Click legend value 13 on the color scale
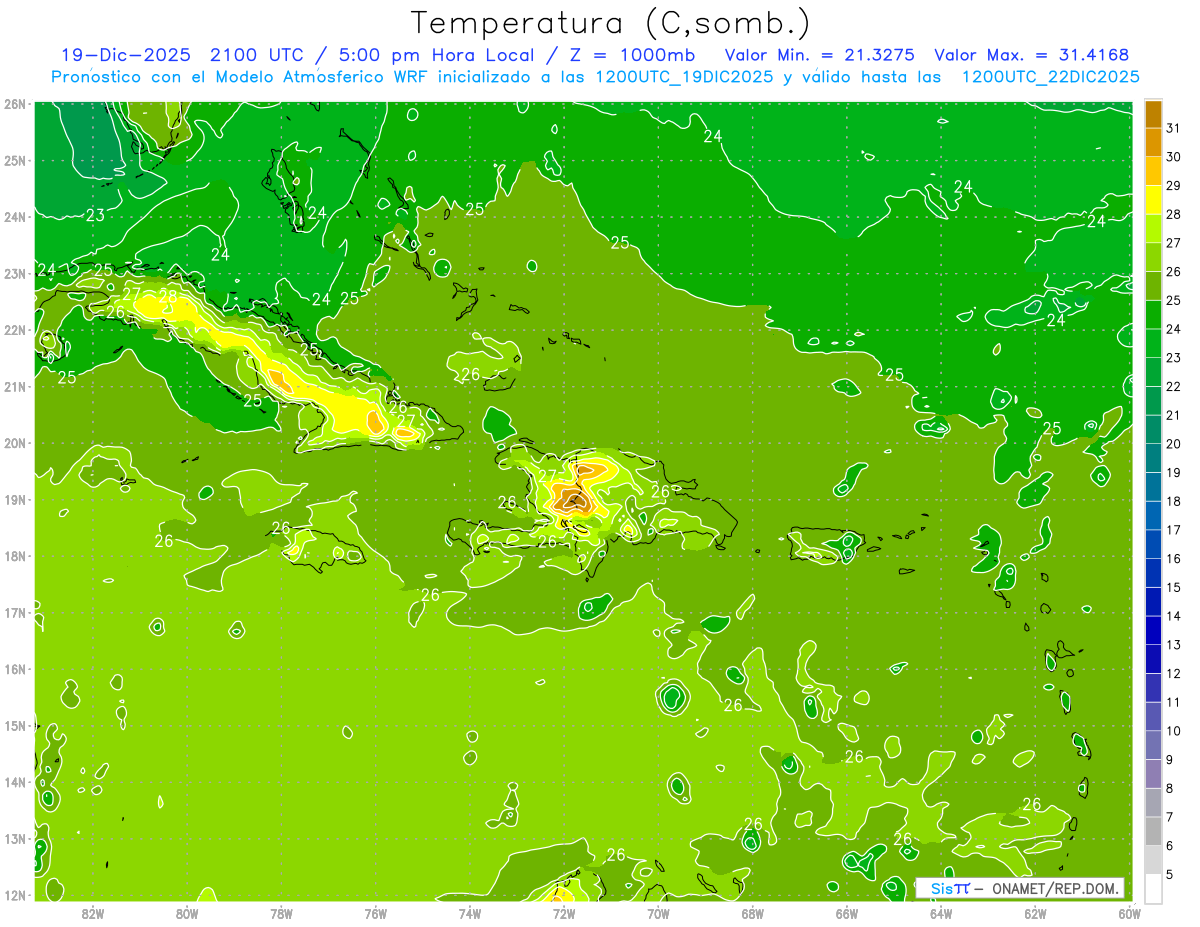Viewport: 1200px width, 927px height. pyautogui.click(x=1173, y=644)
